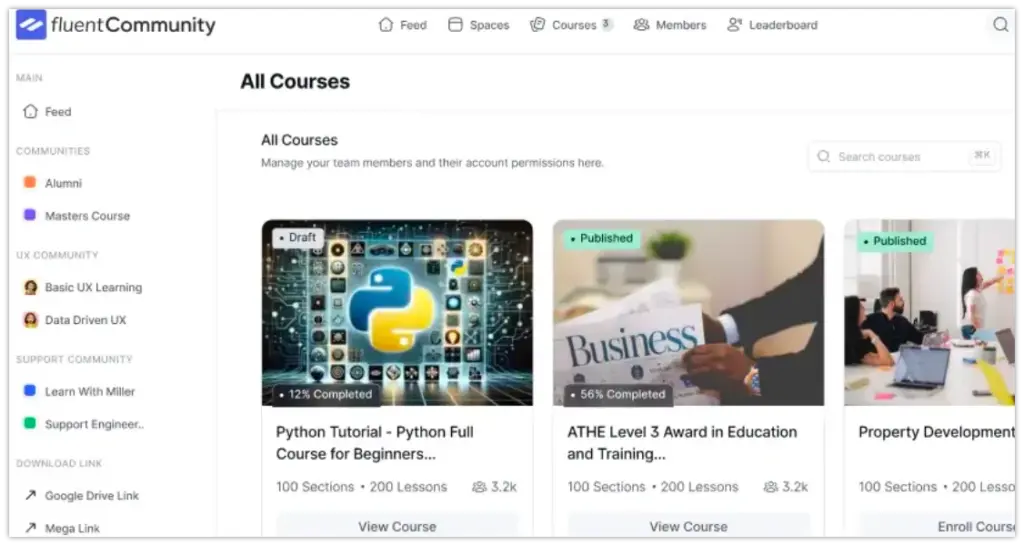Click the Courses count badge showing 3
This screenshot has width=1024, height=546.
tap(607, 24)
